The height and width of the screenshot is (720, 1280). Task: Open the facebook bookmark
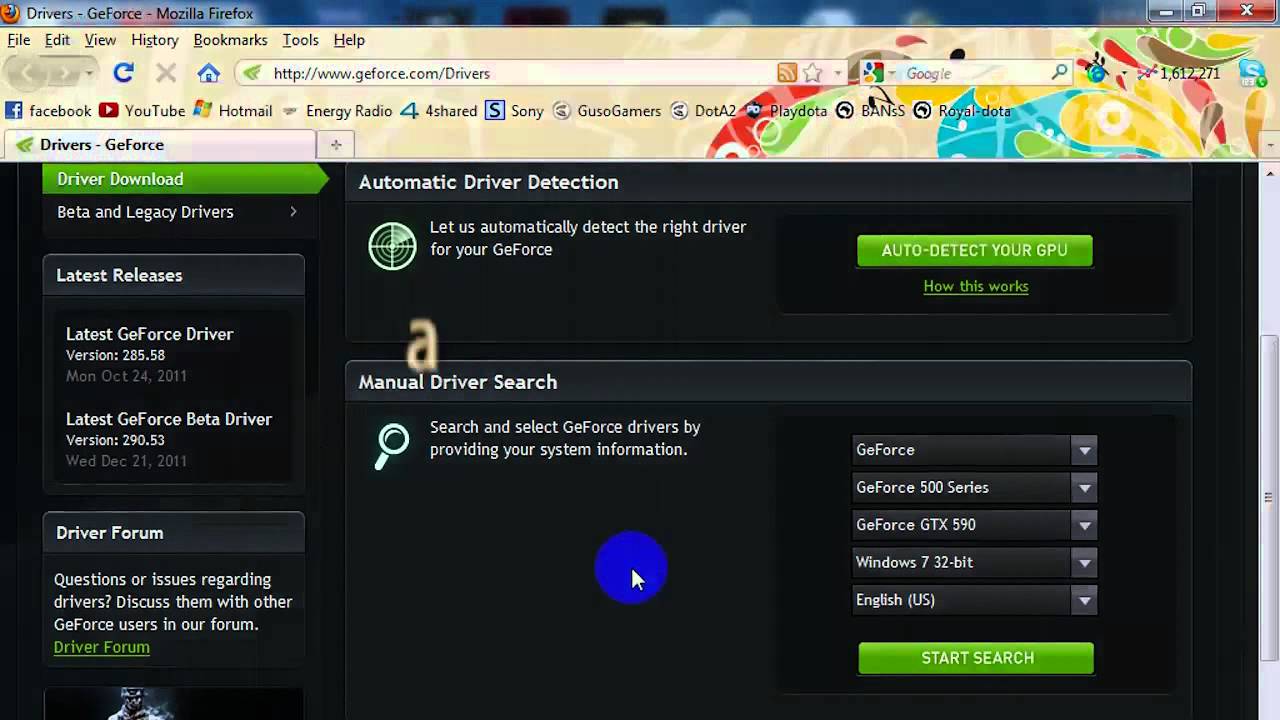pyautogui.click(x=48, y=111)
